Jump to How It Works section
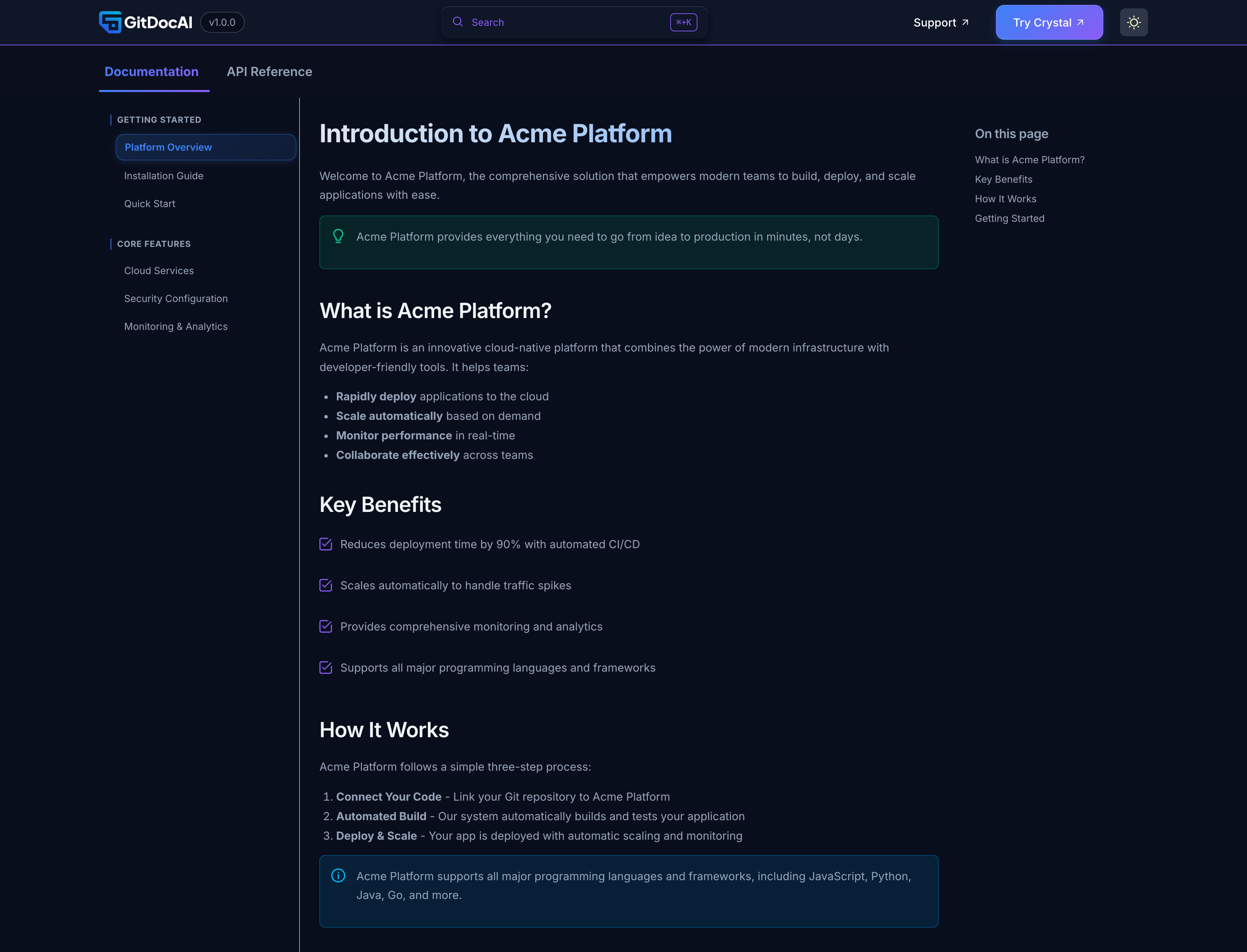This screenshot has width=1247, height=952. pyautogui.click(x=1005, y=199)
